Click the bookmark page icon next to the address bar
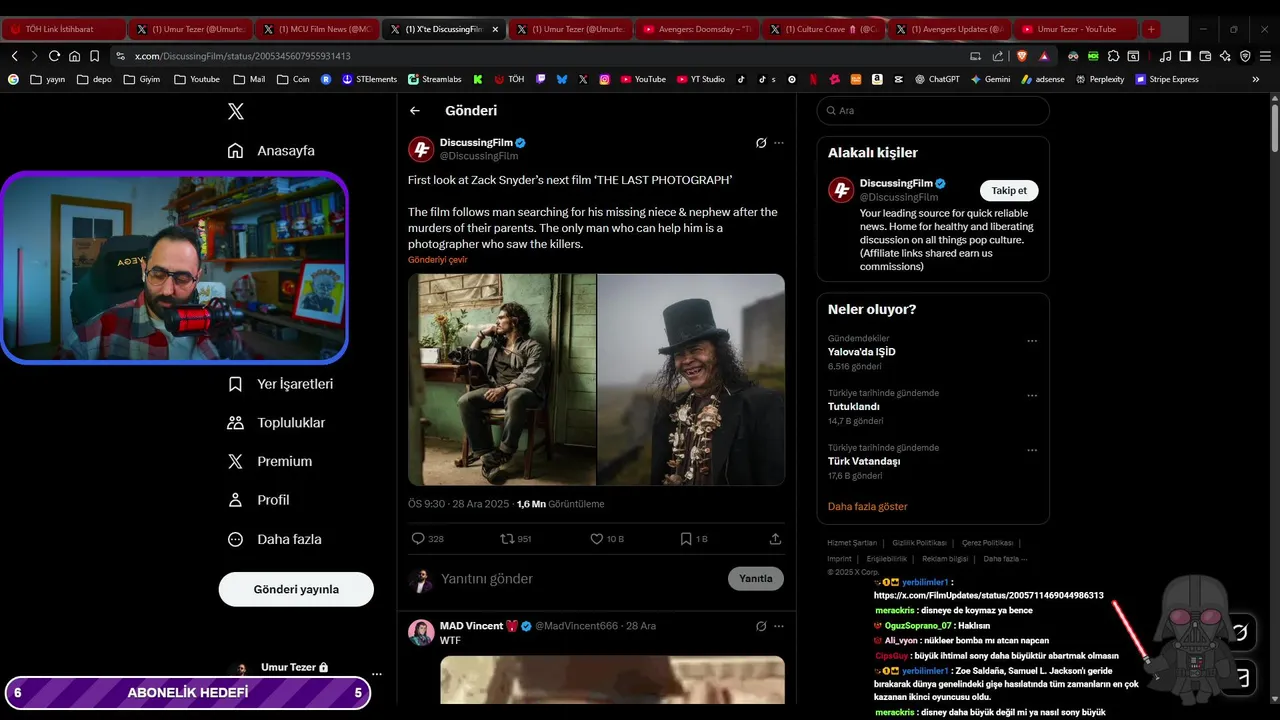This screenshot has width=1280, height=720. click(94, 56)
